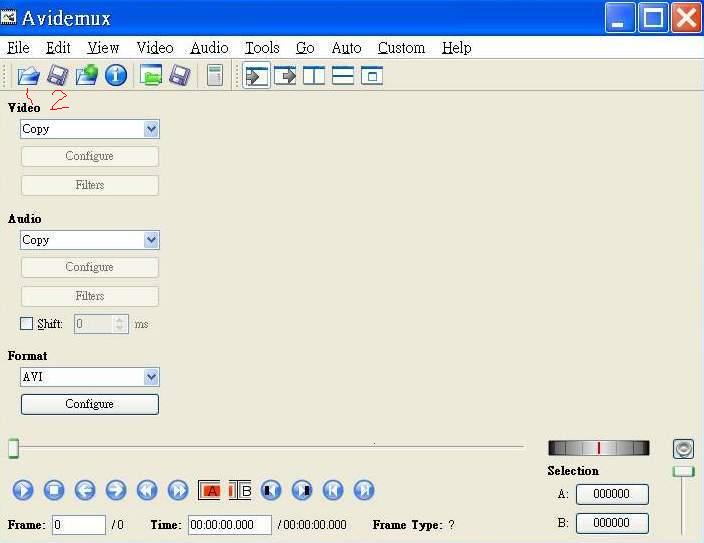This screenshot has height=543, width=704.
Task: Jump to next keyframe
Action: point(178,490)
